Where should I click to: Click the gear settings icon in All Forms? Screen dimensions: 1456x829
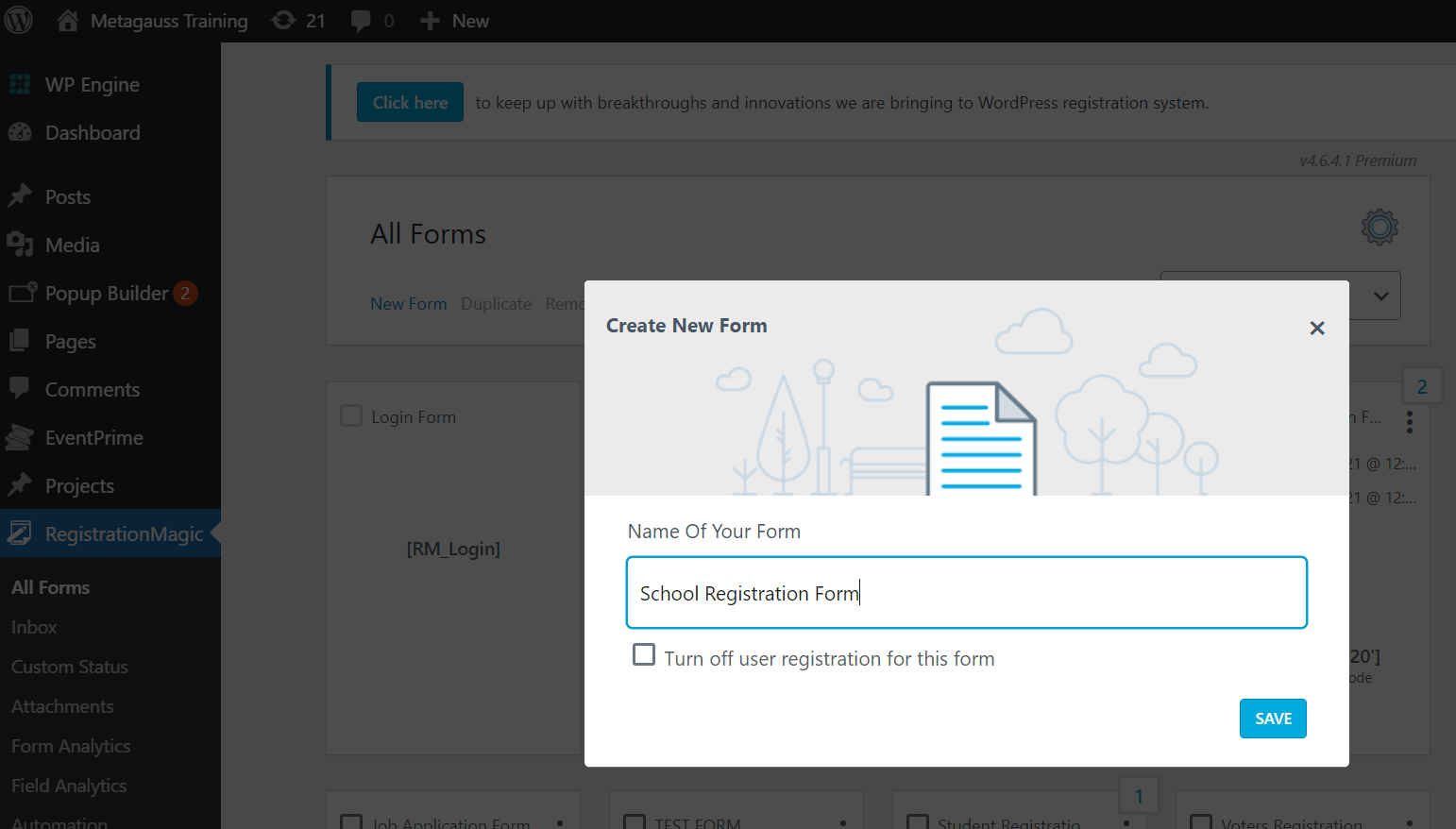[x=1379, y=228]
